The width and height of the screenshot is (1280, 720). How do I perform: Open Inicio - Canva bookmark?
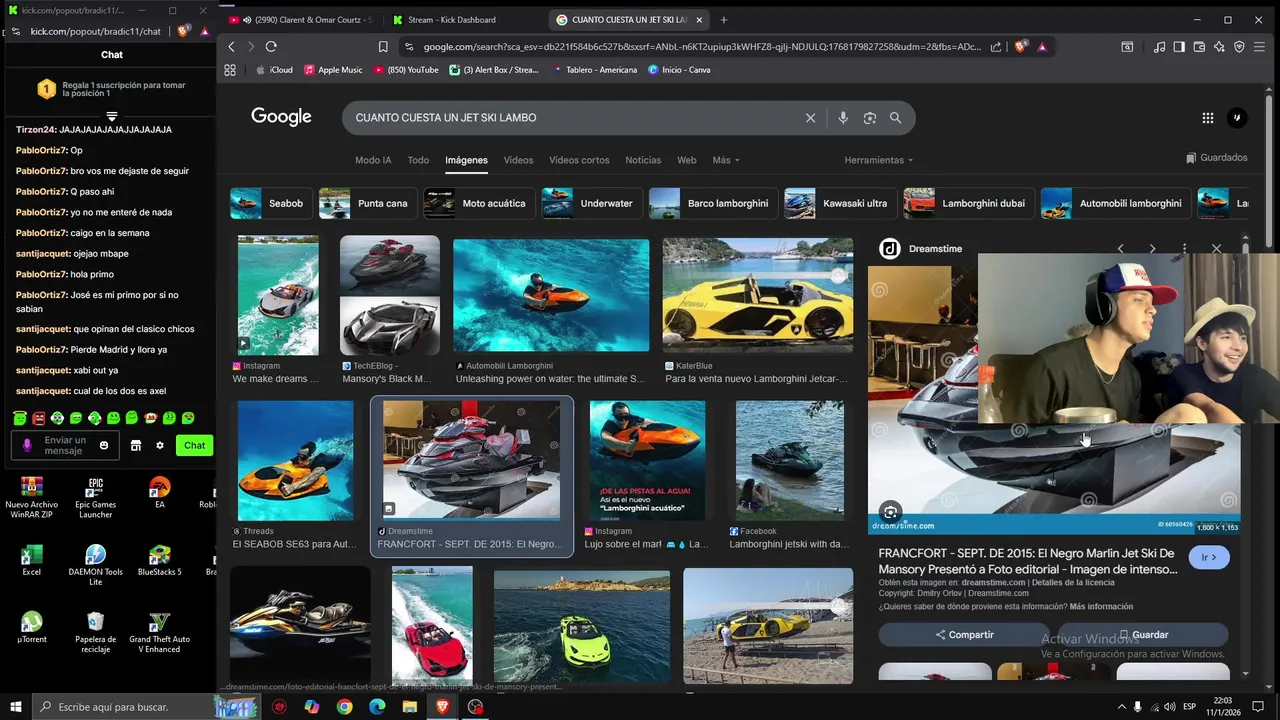pos(679,70)
